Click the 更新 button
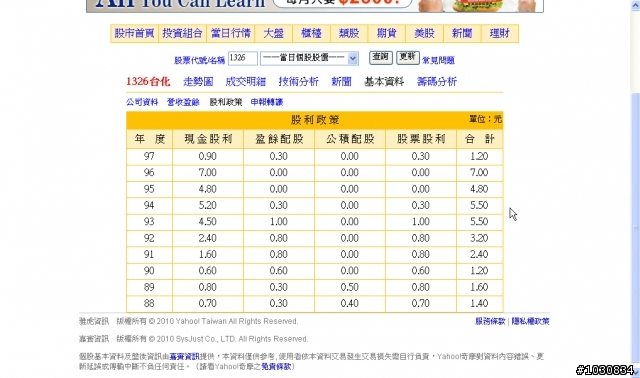640x378 pixels. [408, 58]
